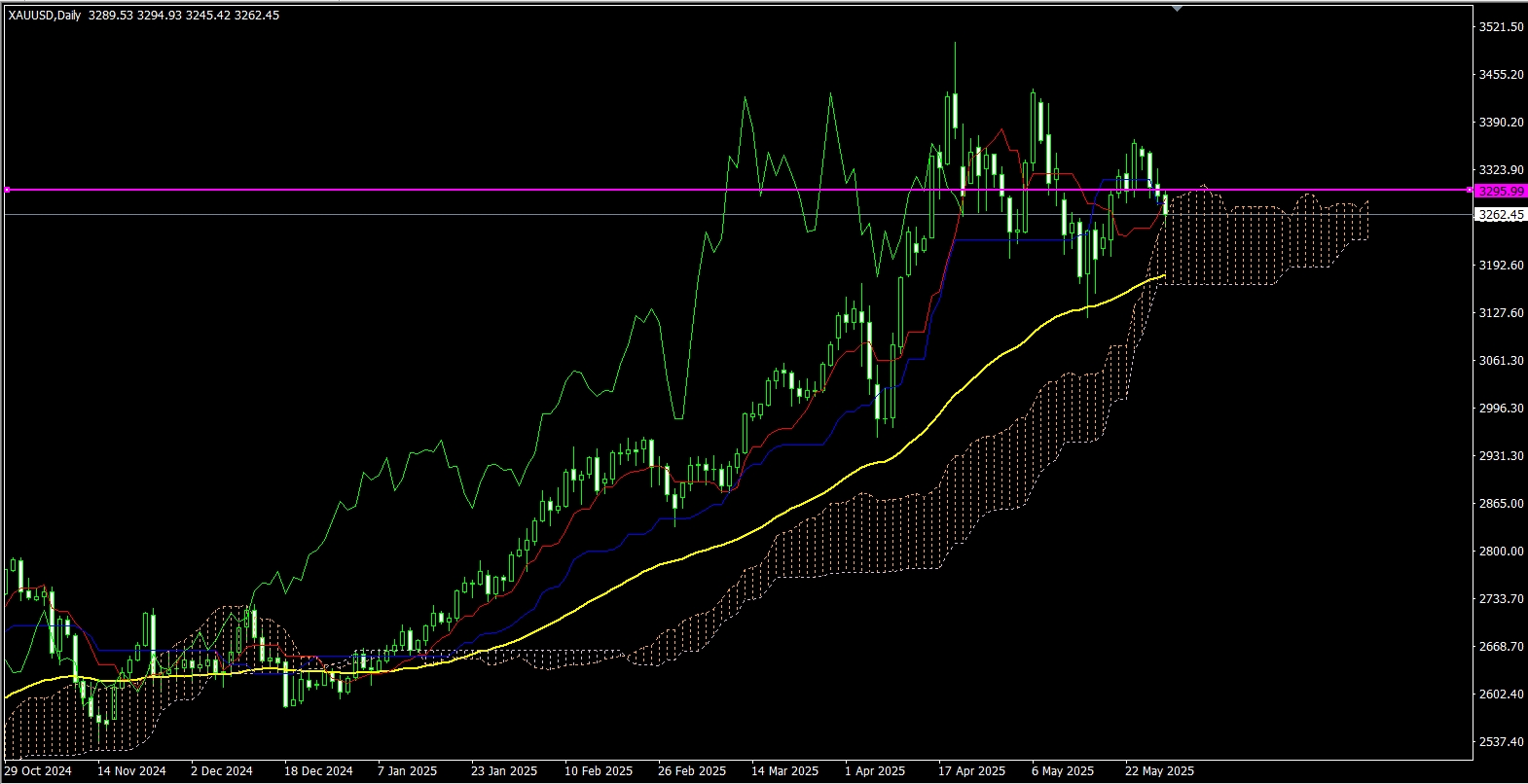The width and height of the screenshot is (1528, 784).
Task: Click the 2931.30 price axis label
Action: click(1501, 456)
